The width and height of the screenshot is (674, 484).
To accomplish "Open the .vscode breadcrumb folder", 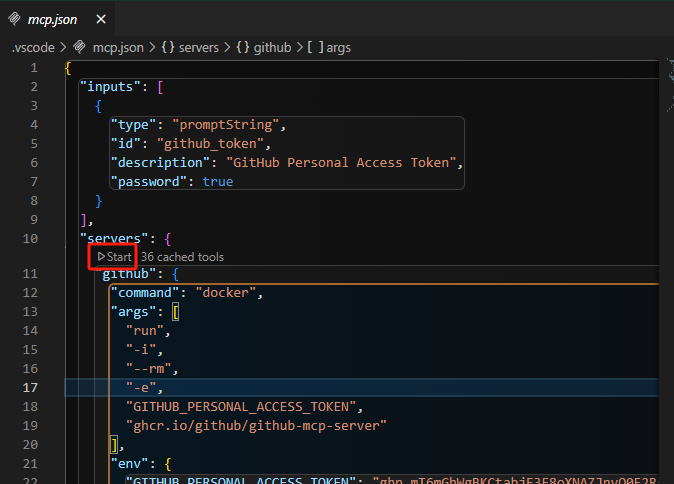I will [x=33, y=47].
